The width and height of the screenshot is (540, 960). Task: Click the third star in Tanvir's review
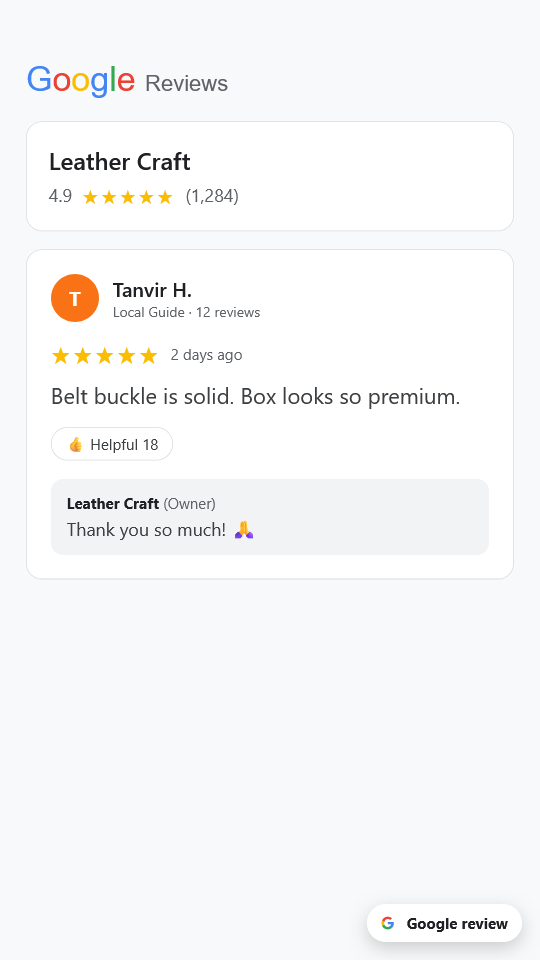point(105,356)
